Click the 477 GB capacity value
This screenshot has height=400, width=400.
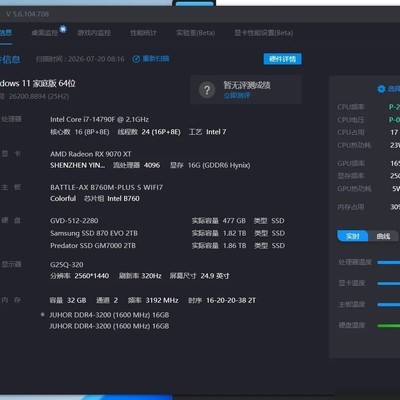pos(234,221)
